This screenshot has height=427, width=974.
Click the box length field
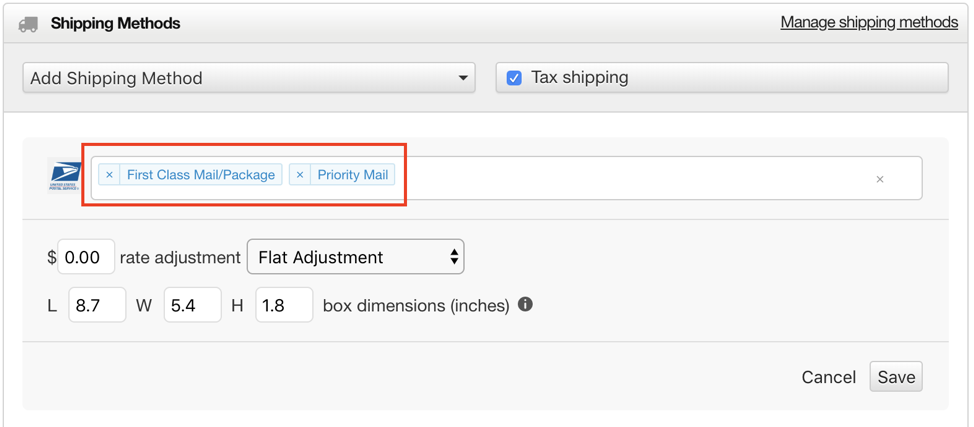click(x=98, y=305)
